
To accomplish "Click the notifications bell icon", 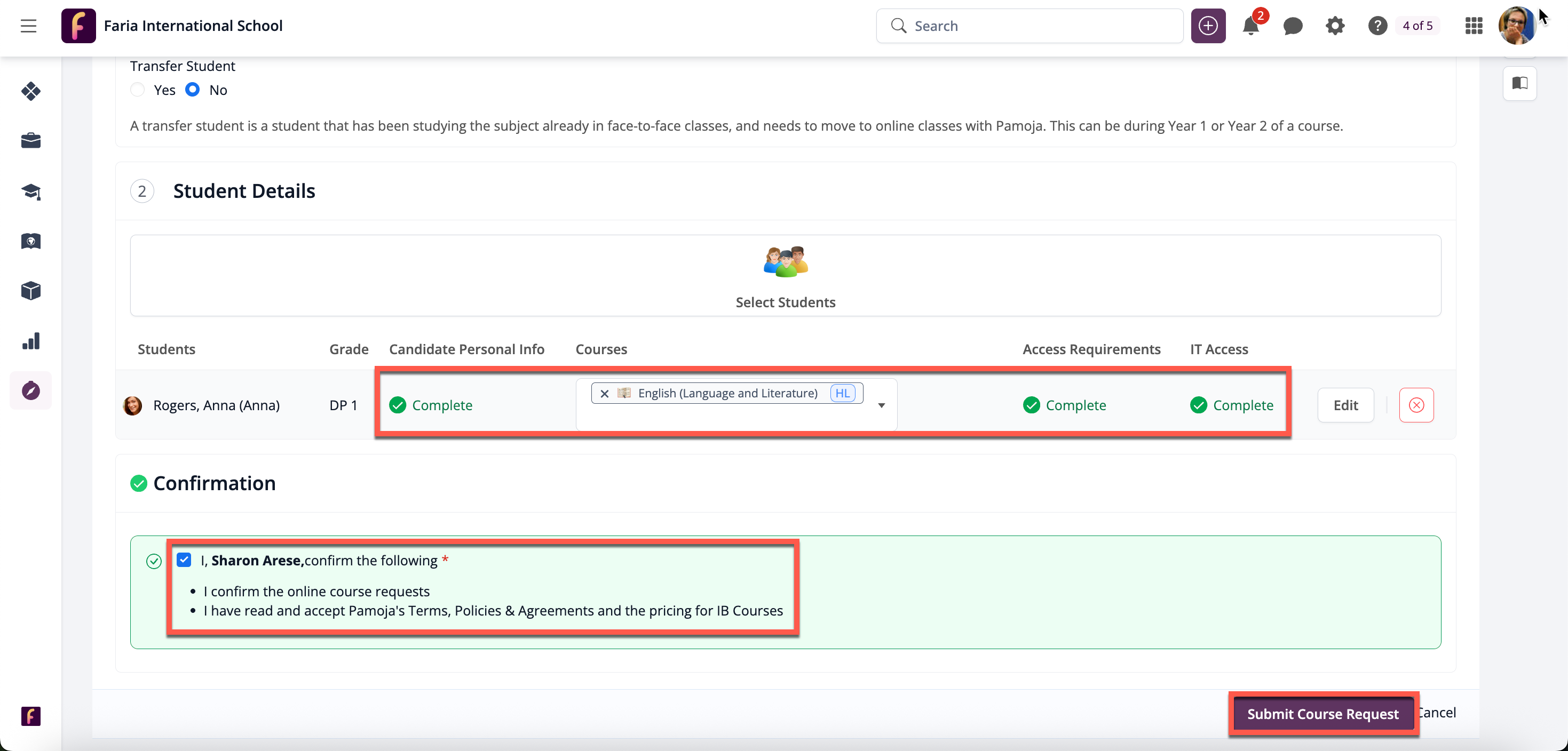I will (x=1250, y=26).
